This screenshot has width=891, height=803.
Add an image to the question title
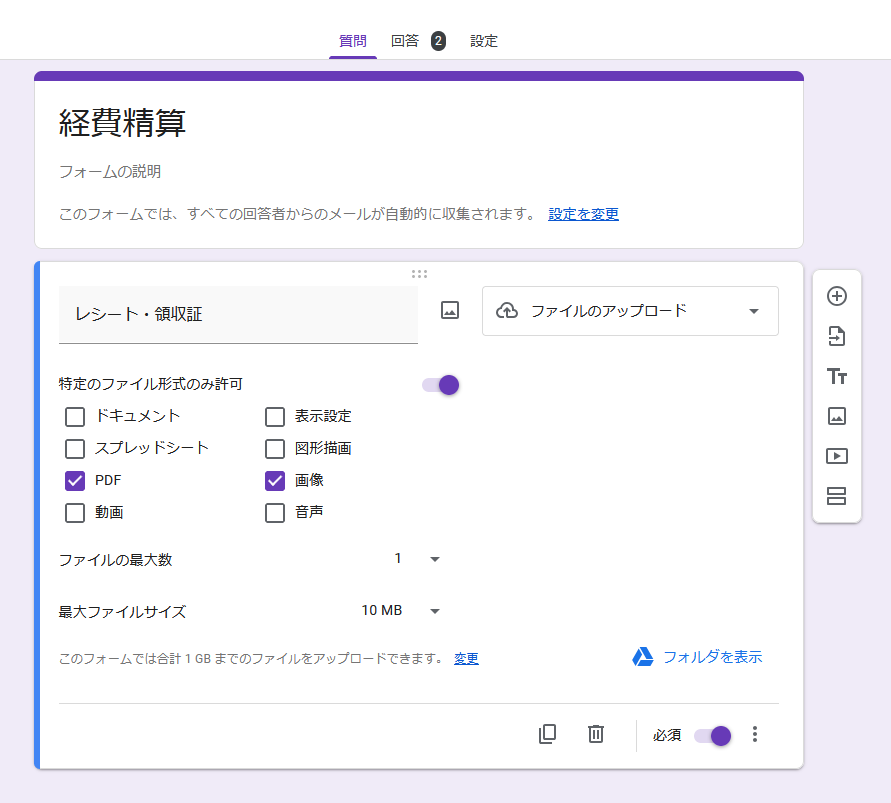[448, 310]
